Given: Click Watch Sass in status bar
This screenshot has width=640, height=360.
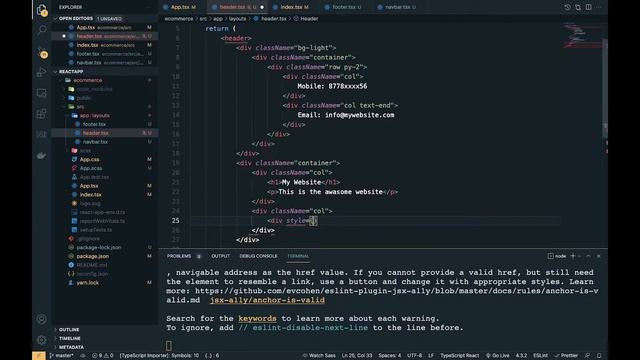Looking at the screenshot, I should (x=319, y=356).
